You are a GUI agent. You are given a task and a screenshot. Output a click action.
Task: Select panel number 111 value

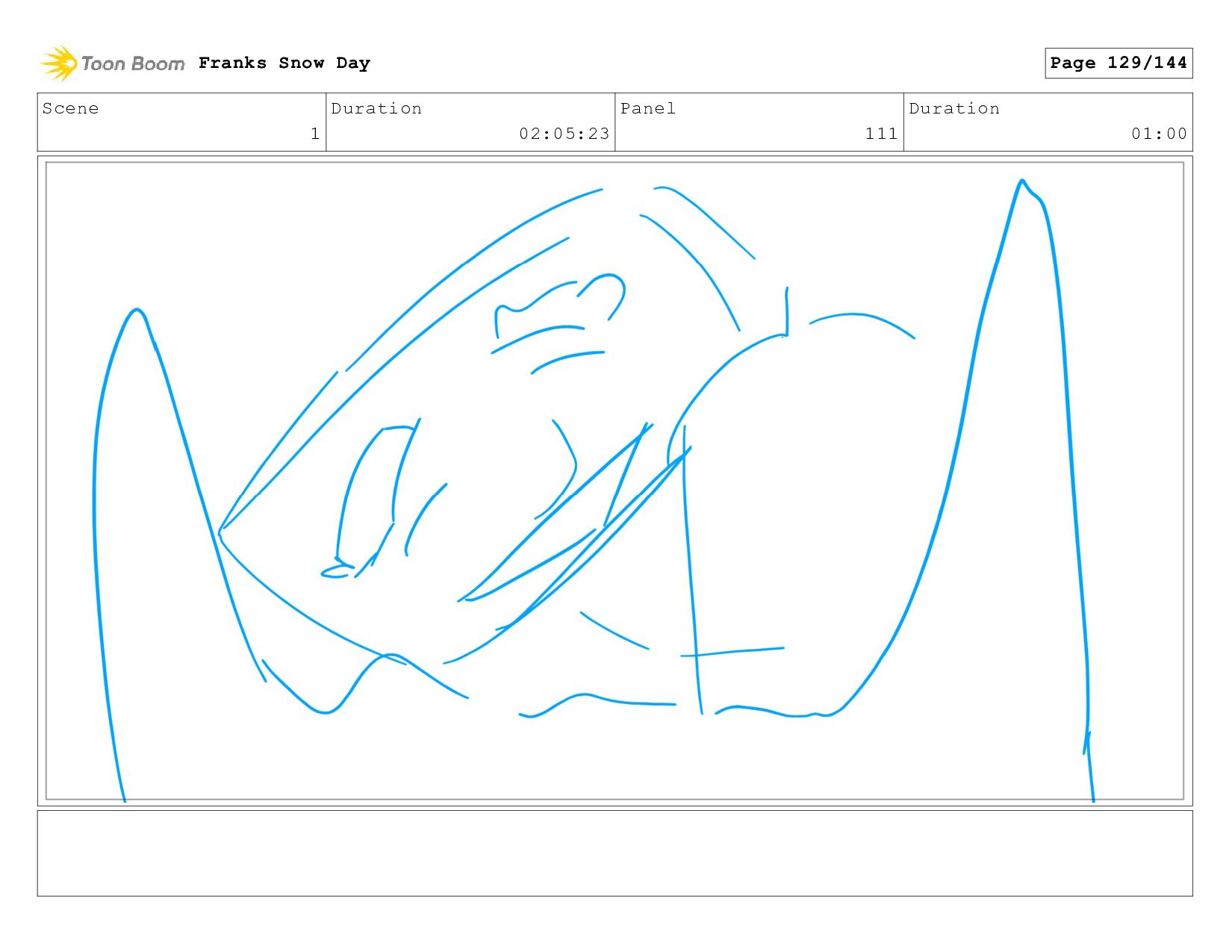(x=881, y=134)
